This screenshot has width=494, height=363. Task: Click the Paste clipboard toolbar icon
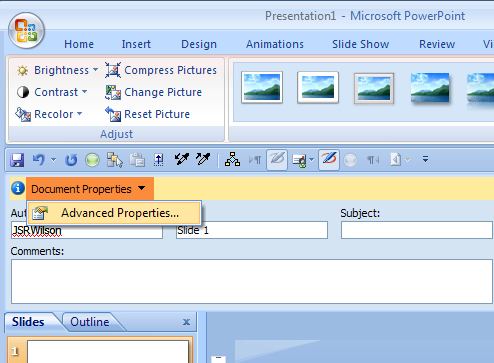[x=137, y=160]
